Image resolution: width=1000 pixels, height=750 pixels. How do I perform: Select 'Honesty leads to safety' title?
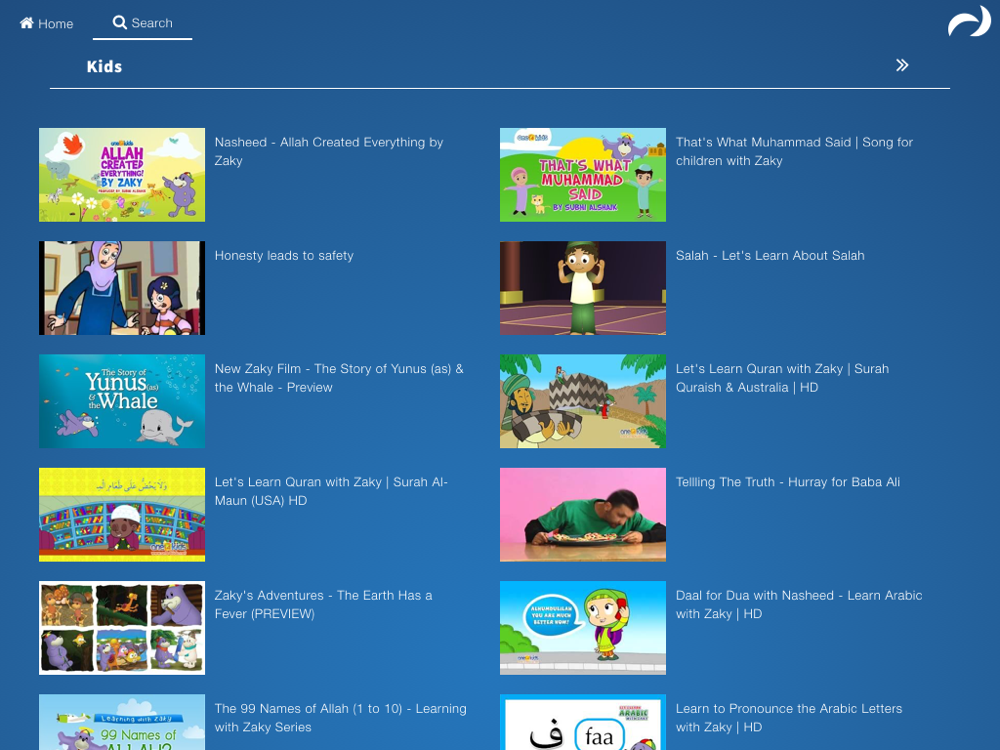coord(284,255)
